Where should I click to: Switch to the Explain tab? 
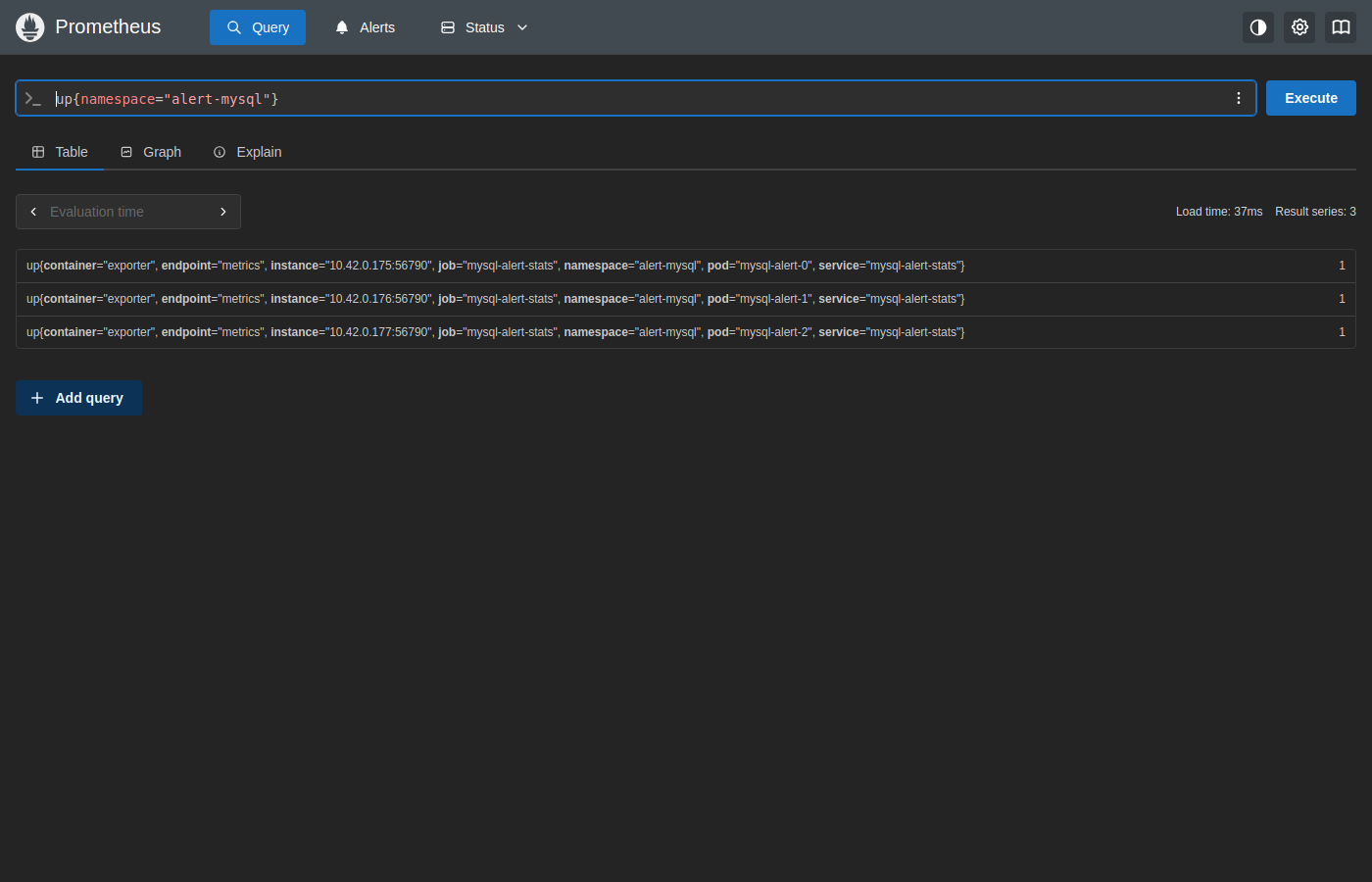click(x=248, y=152)
